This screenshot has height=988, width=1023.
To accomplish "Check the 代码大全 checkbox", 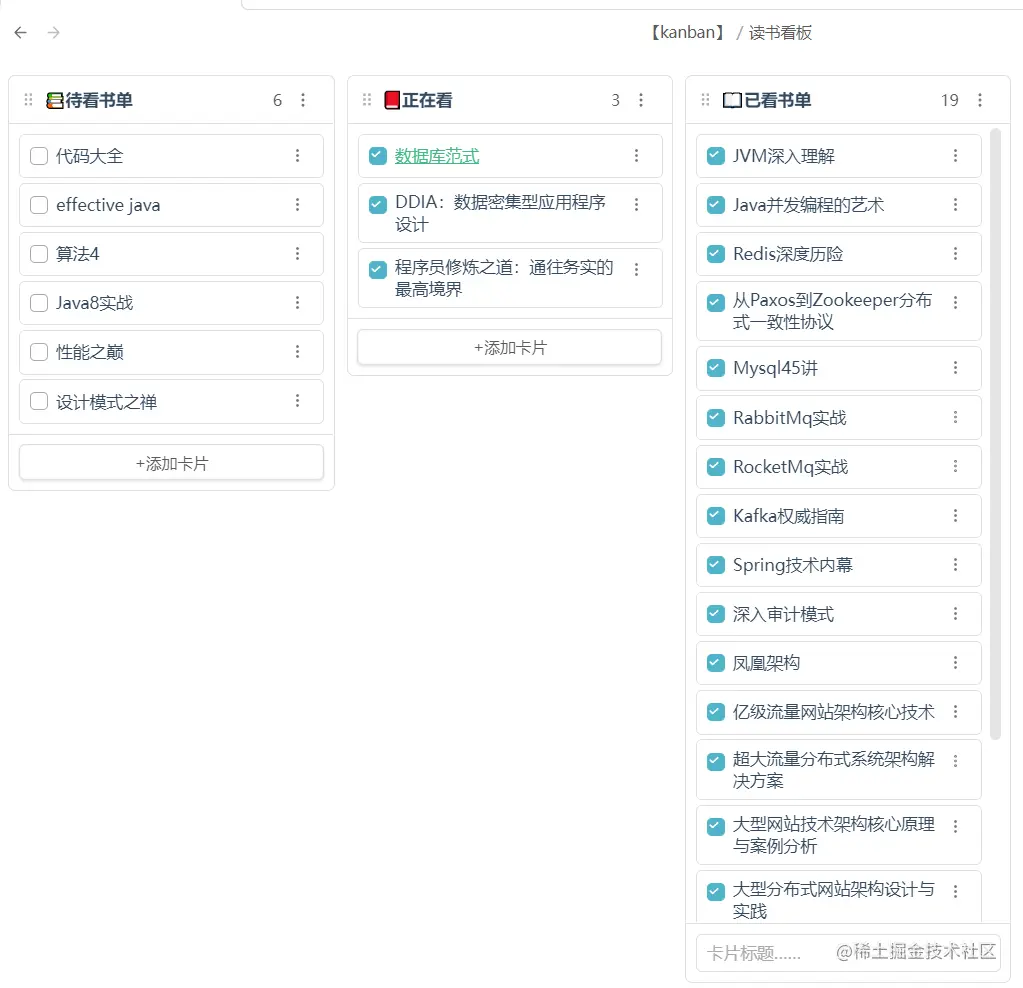I will click(x=39, y=156).
